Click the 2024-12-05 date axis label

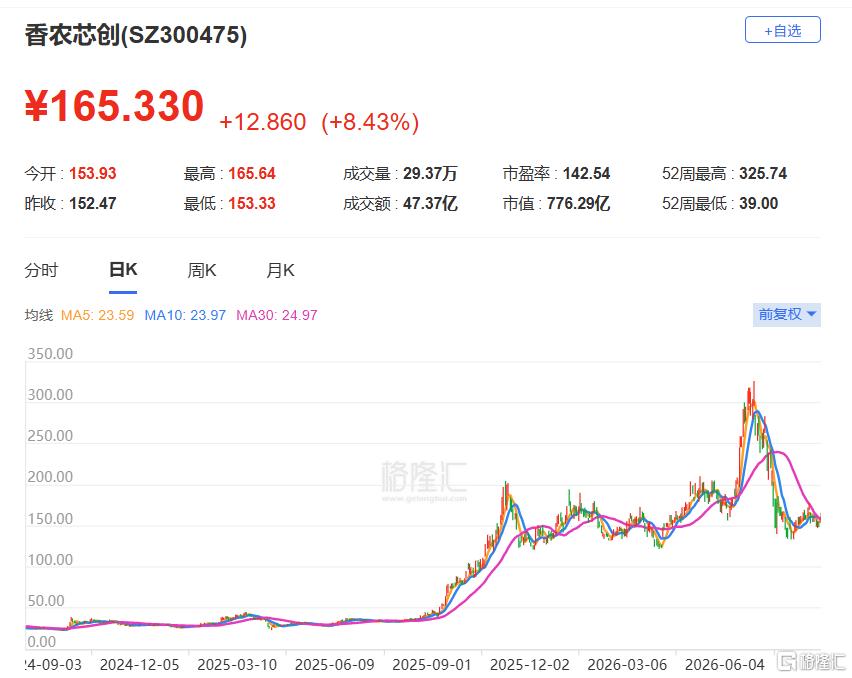click(x=140, y=664)
